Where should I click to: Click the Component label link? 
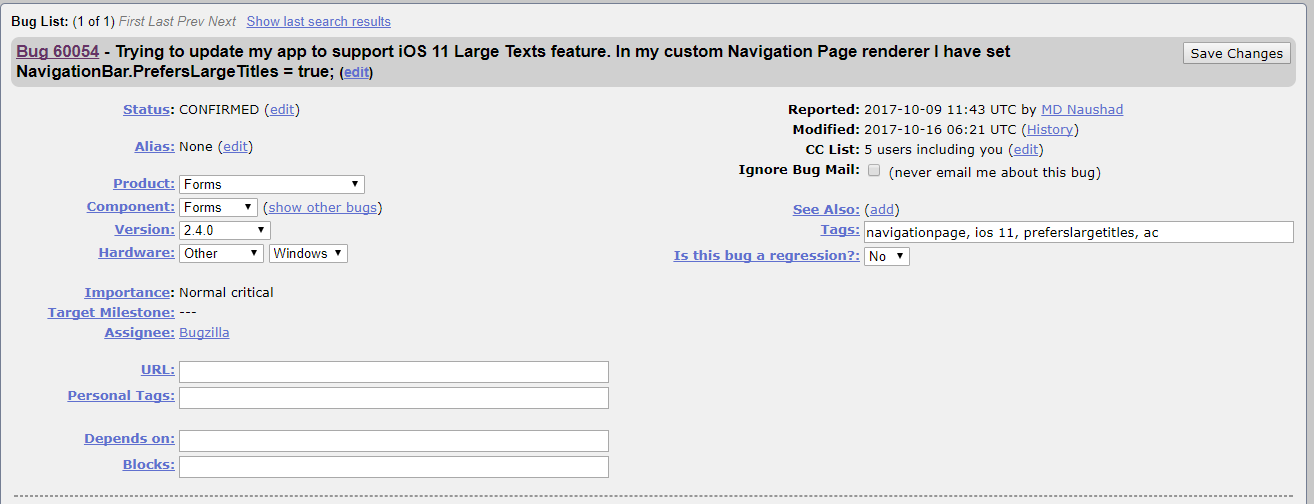pyautogui.click(x=129, y=206)
